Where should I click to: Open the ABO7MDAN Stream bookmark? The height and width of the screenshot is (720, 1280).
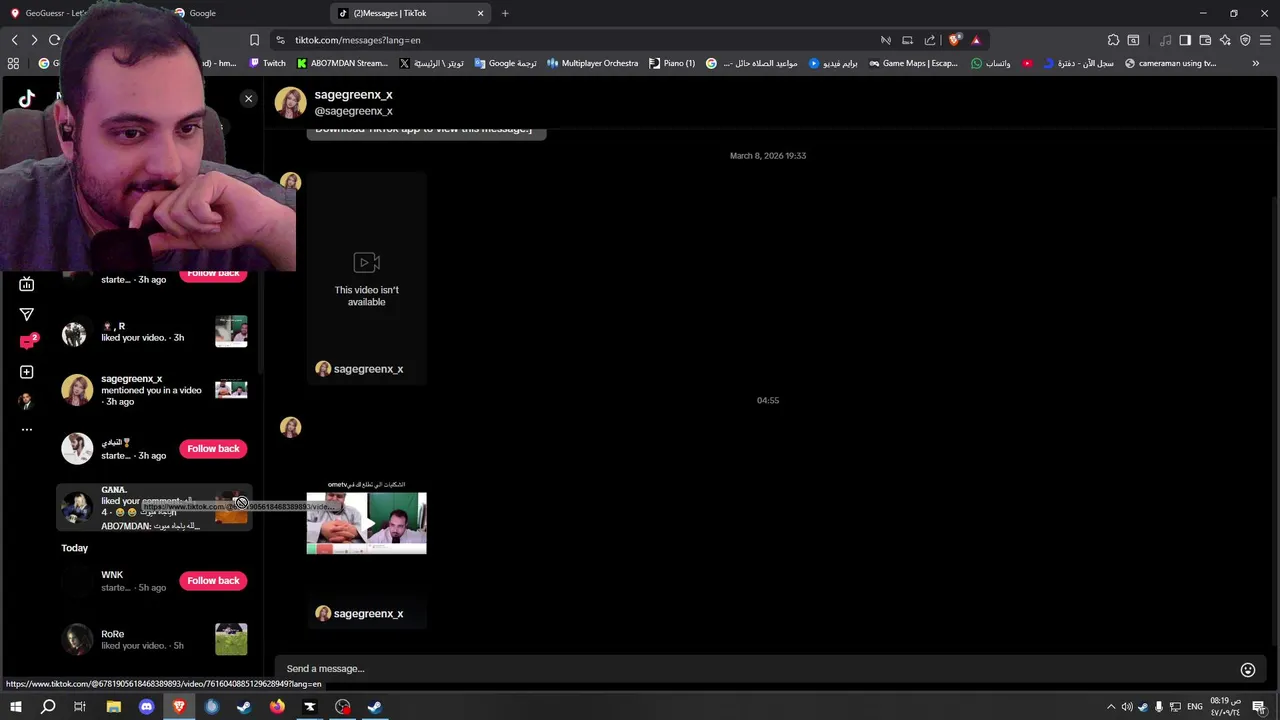click(x=342, y=63)
